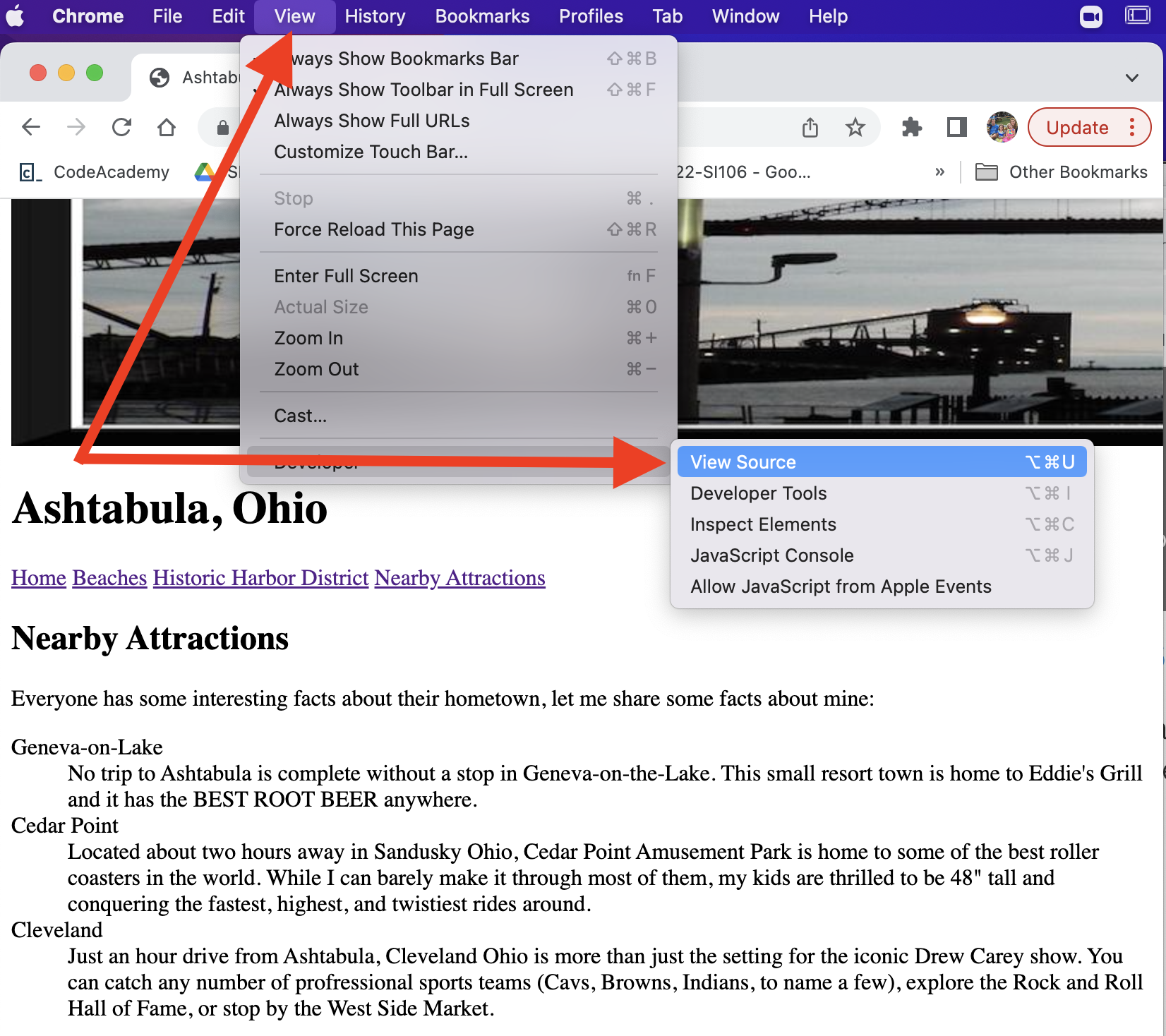Open the Historic Harbor District link
Image resolution: width=1166 pixels, height=1036 pixels.
[x=260, y=578]
